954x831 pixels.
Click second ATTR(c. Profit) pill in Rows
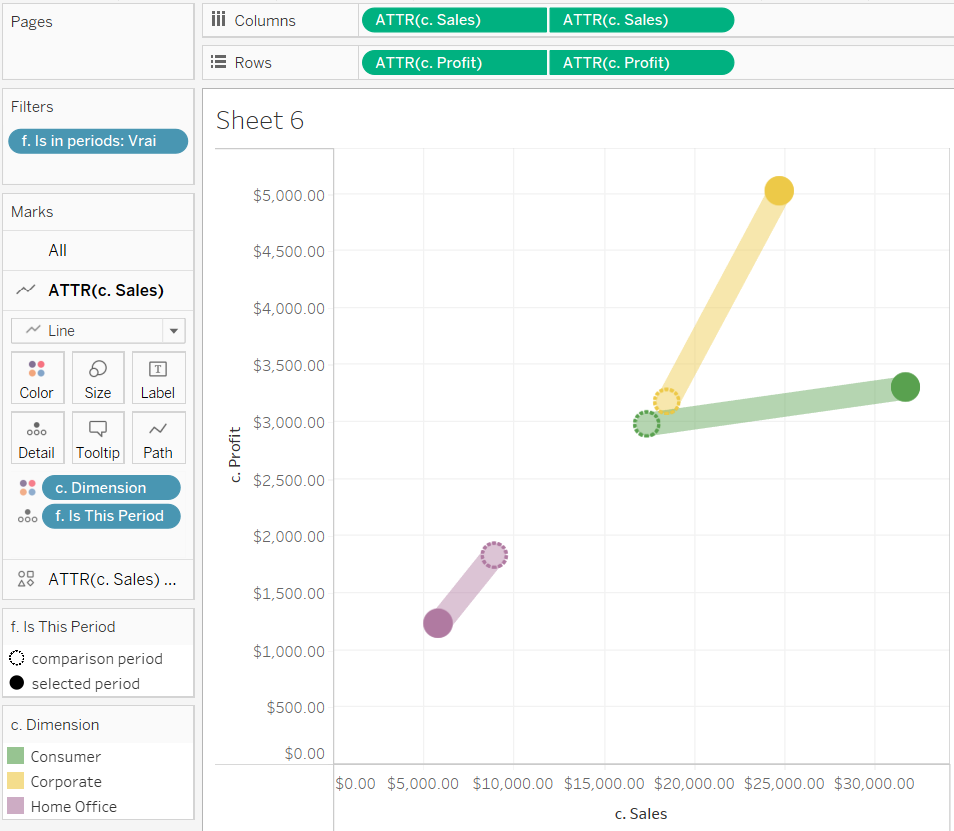641,62
